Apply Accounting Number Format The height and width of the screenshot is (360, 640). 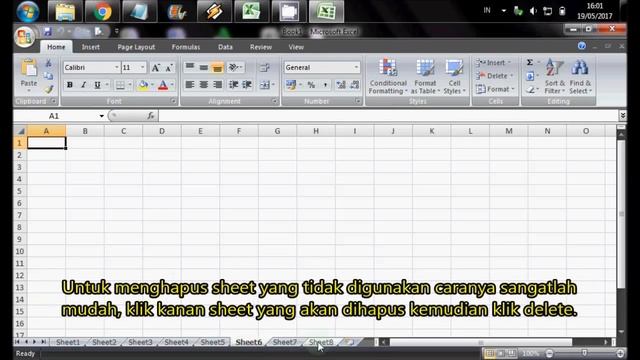click(x=291, y=85)
